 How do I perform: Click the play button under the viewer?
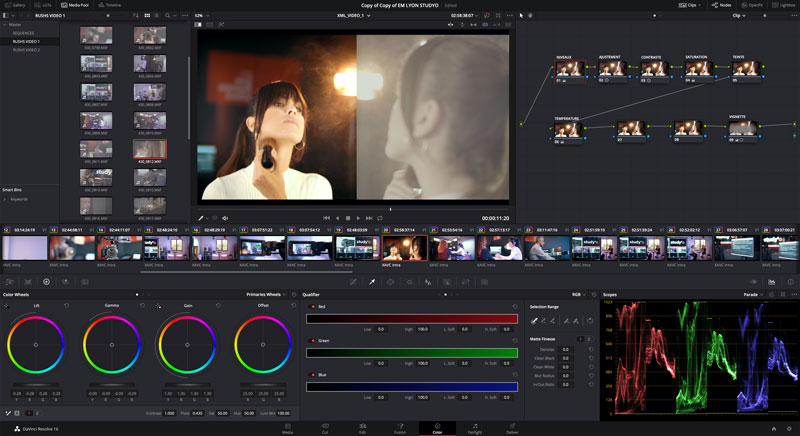tap(358, 217)
